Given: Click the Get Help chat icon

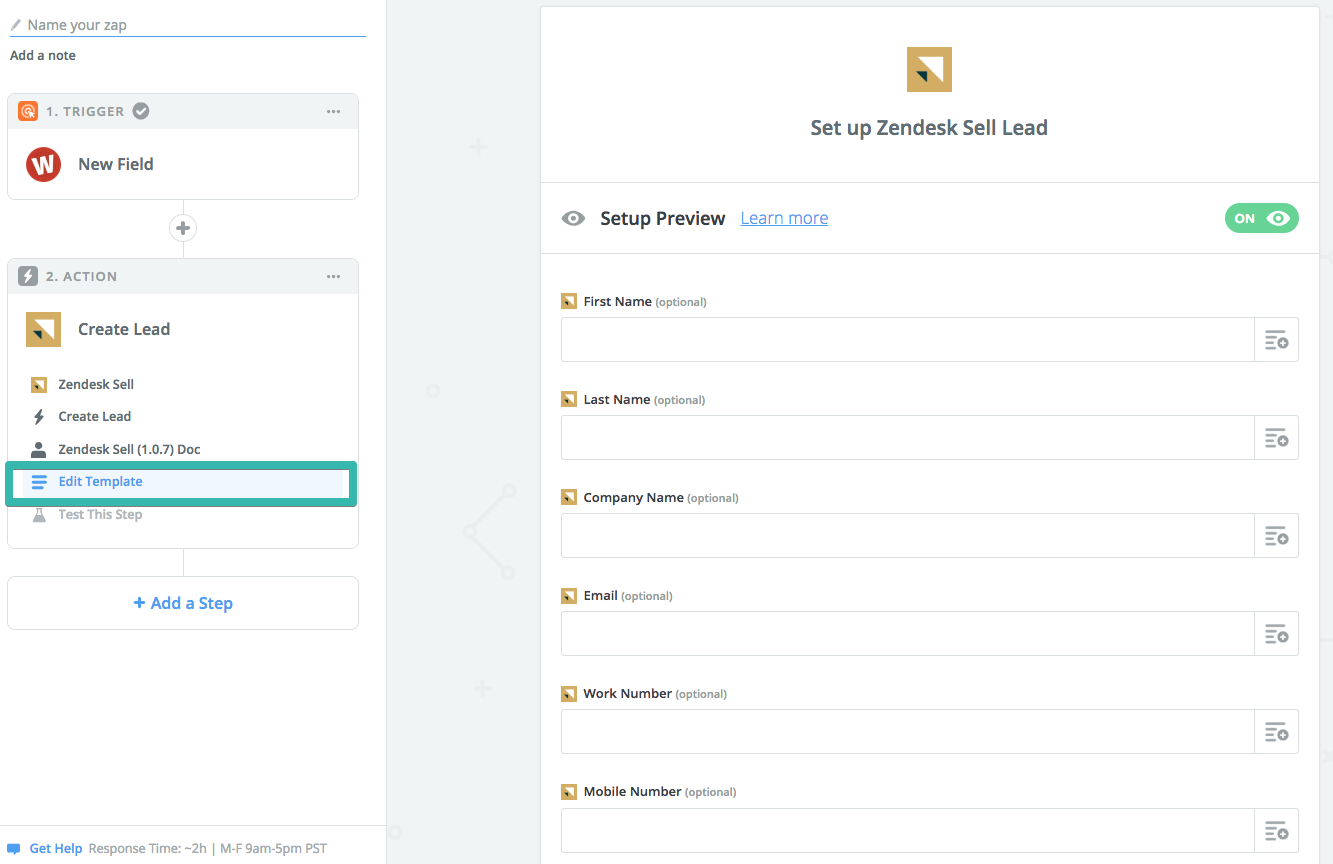Looking at the screenshot, I should click(14, 849).
